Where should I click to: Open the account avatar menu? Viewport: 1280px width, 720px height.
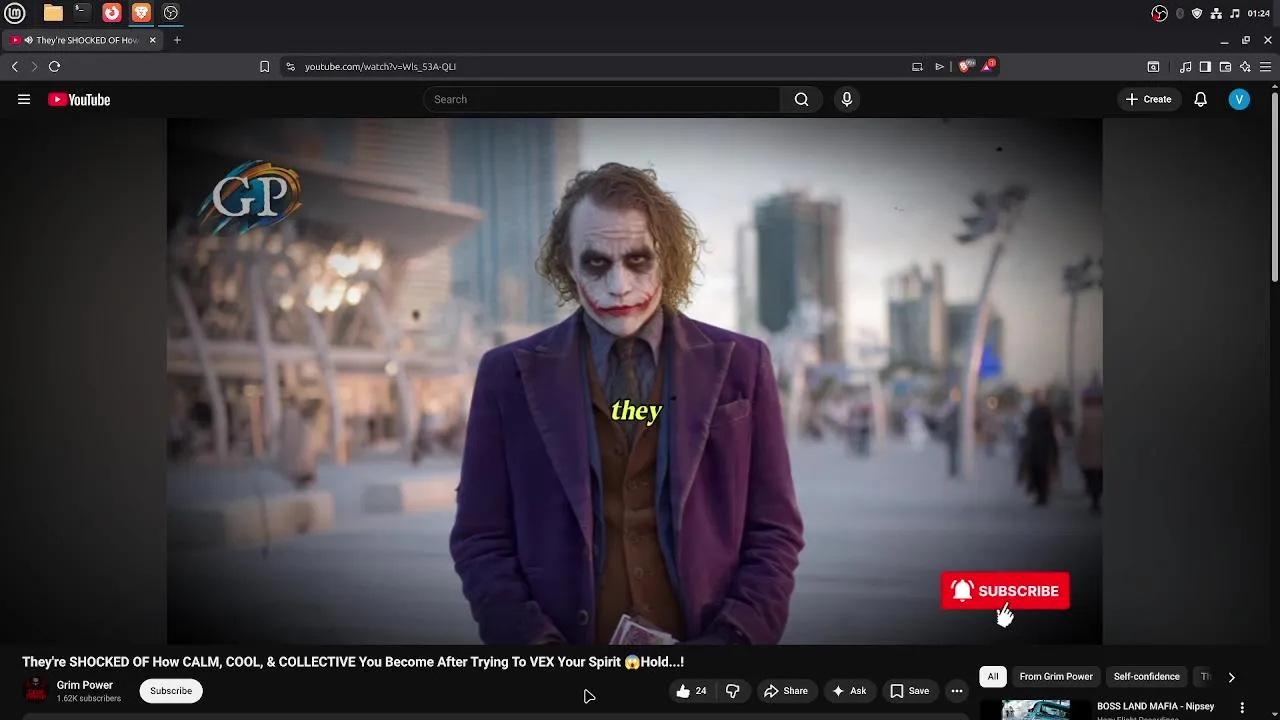click(1239, 99)
